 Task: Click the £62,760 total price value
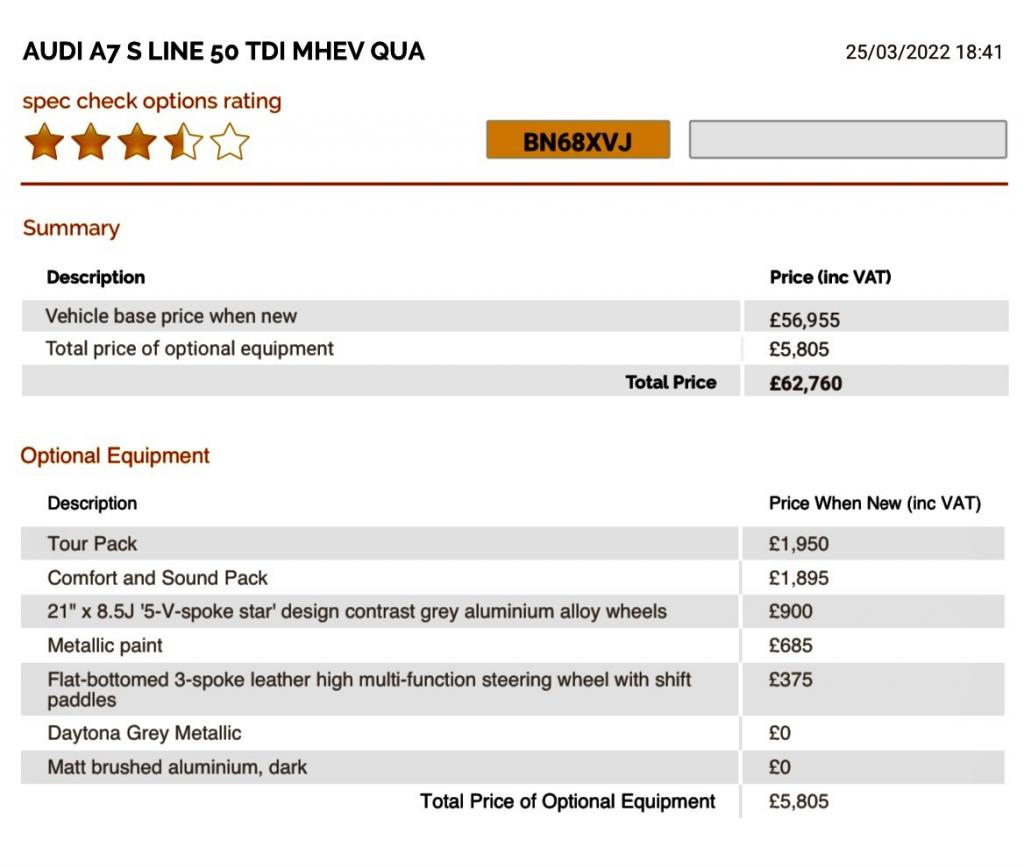point(805,382)
